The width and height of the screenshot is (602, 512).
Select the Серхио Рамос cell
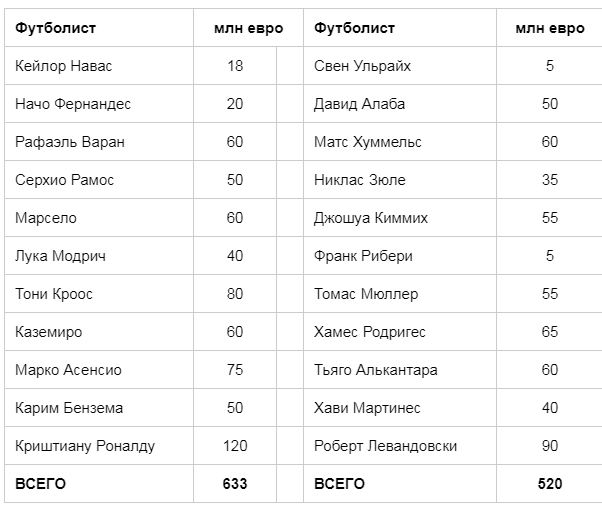click(x=65, y=180)
